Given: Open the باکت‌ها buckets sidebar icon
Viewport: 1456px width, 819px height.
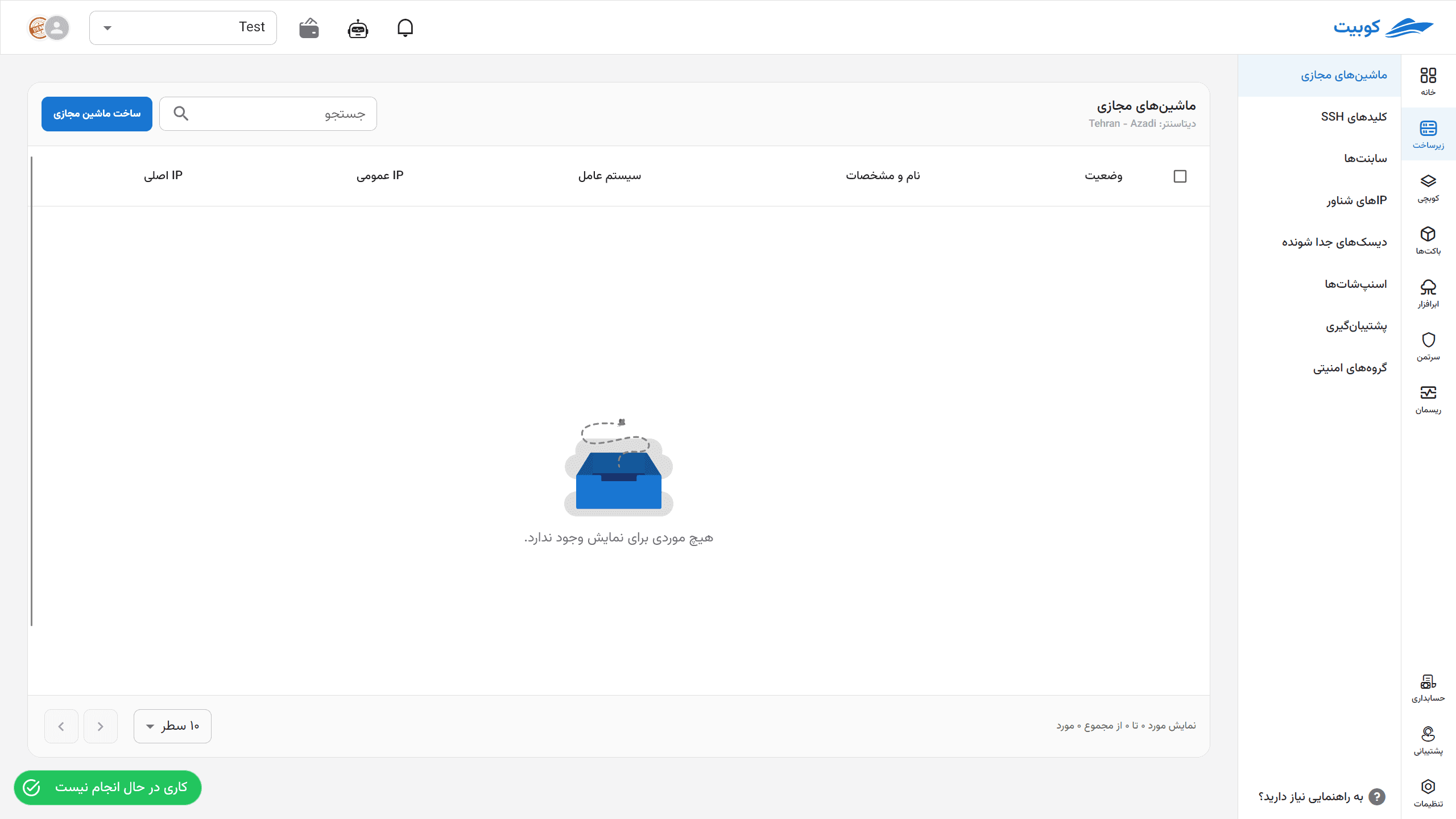Looking at the screenshot, I should [x=1428, y=240].
